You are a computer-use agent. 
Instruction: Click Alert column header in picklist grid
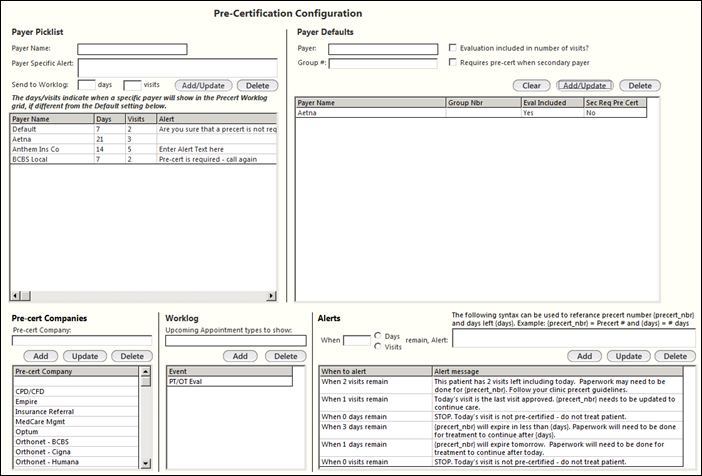[217, 119]
